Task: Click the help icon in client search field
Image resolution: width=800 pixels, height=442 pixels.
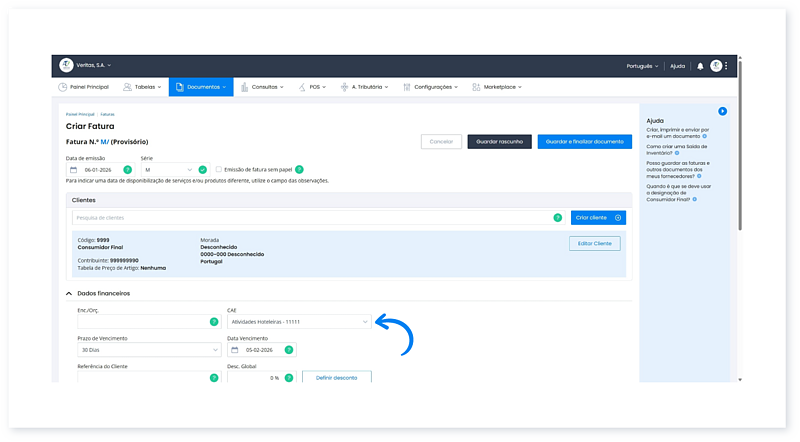Action: pyautogui.click(x=558, y=217)
